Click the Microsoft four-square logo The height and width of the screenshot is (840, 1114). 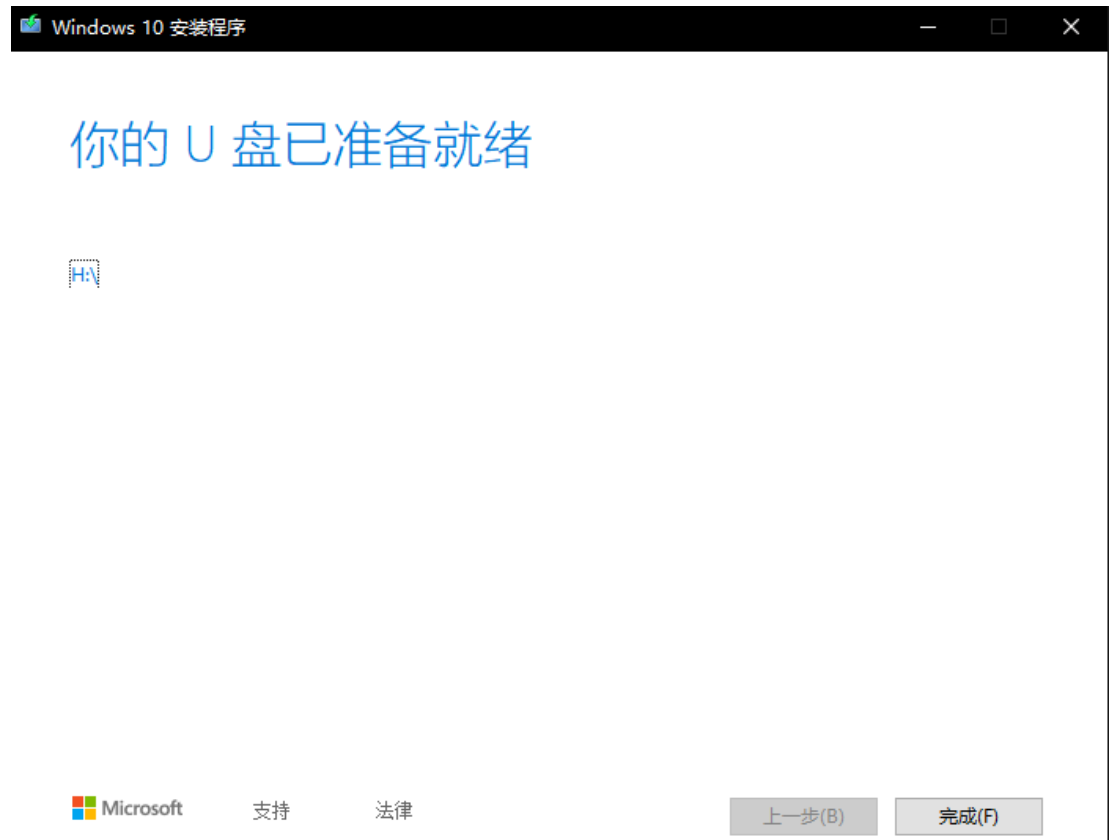[84, 808]
